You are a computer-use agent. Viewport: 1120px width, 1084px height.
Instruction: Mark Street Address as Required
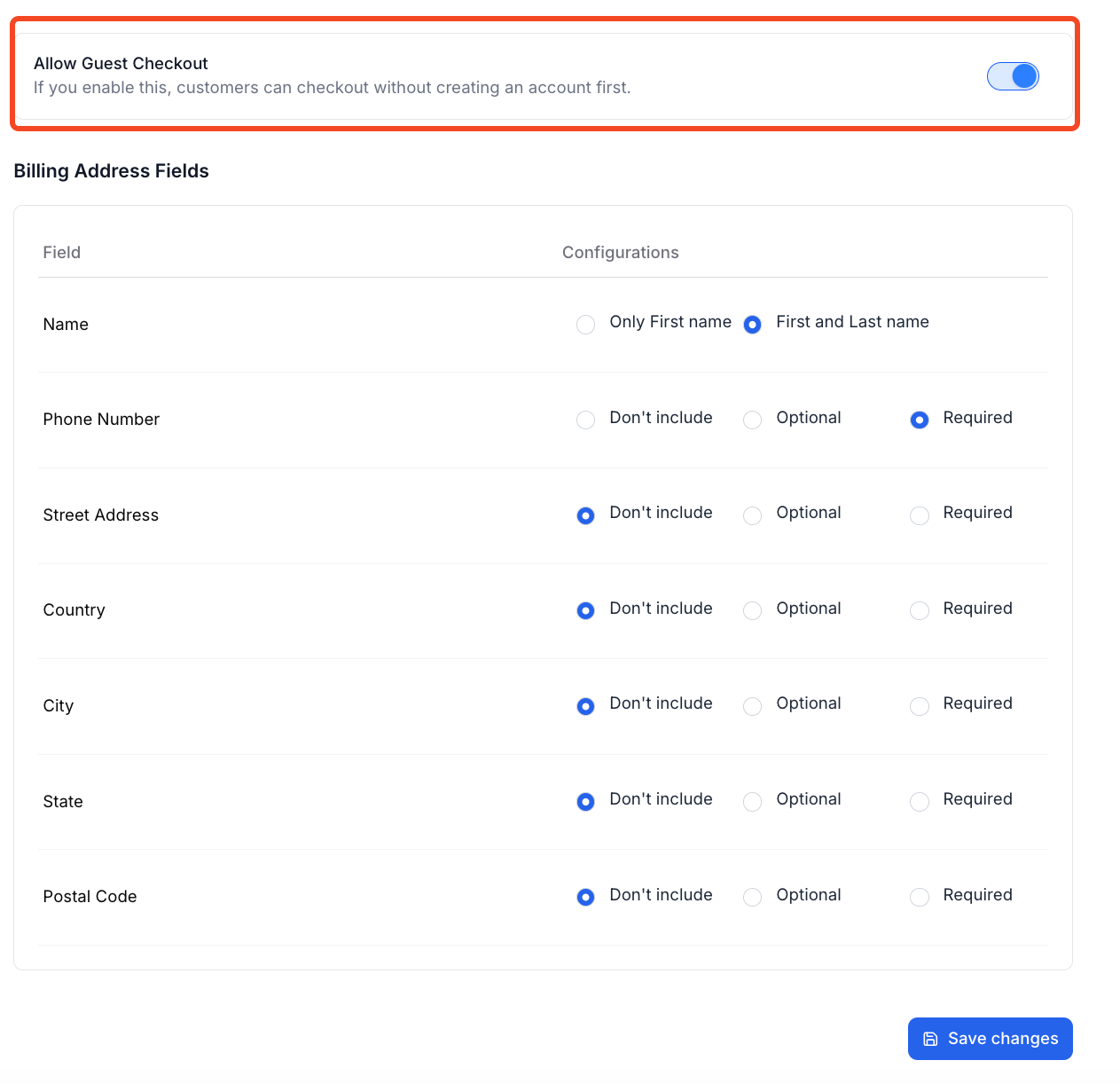coord(920,515)
